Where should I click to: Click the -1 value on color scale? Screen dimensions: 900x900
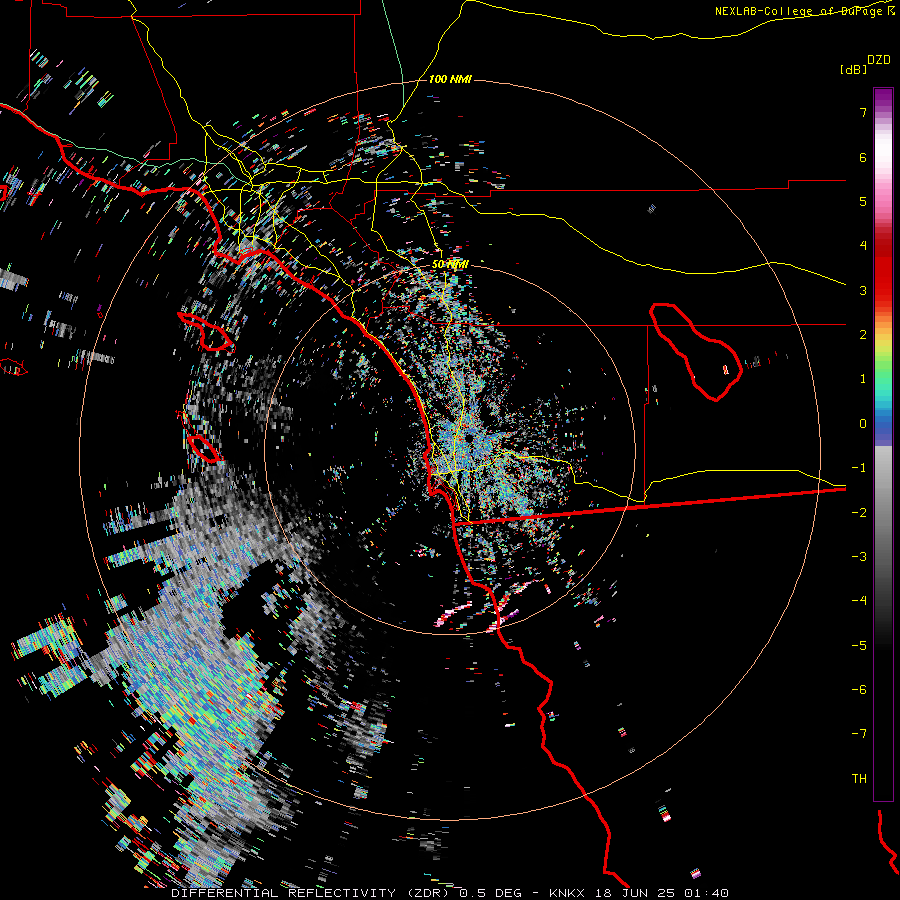859,468
